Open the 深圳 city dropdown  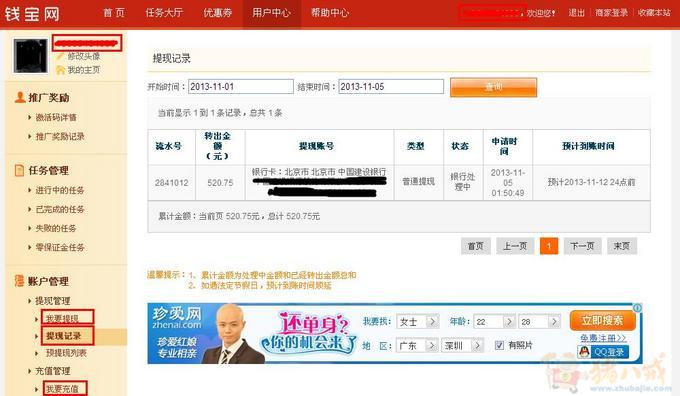pyautogui.click(x=462, y=345)
